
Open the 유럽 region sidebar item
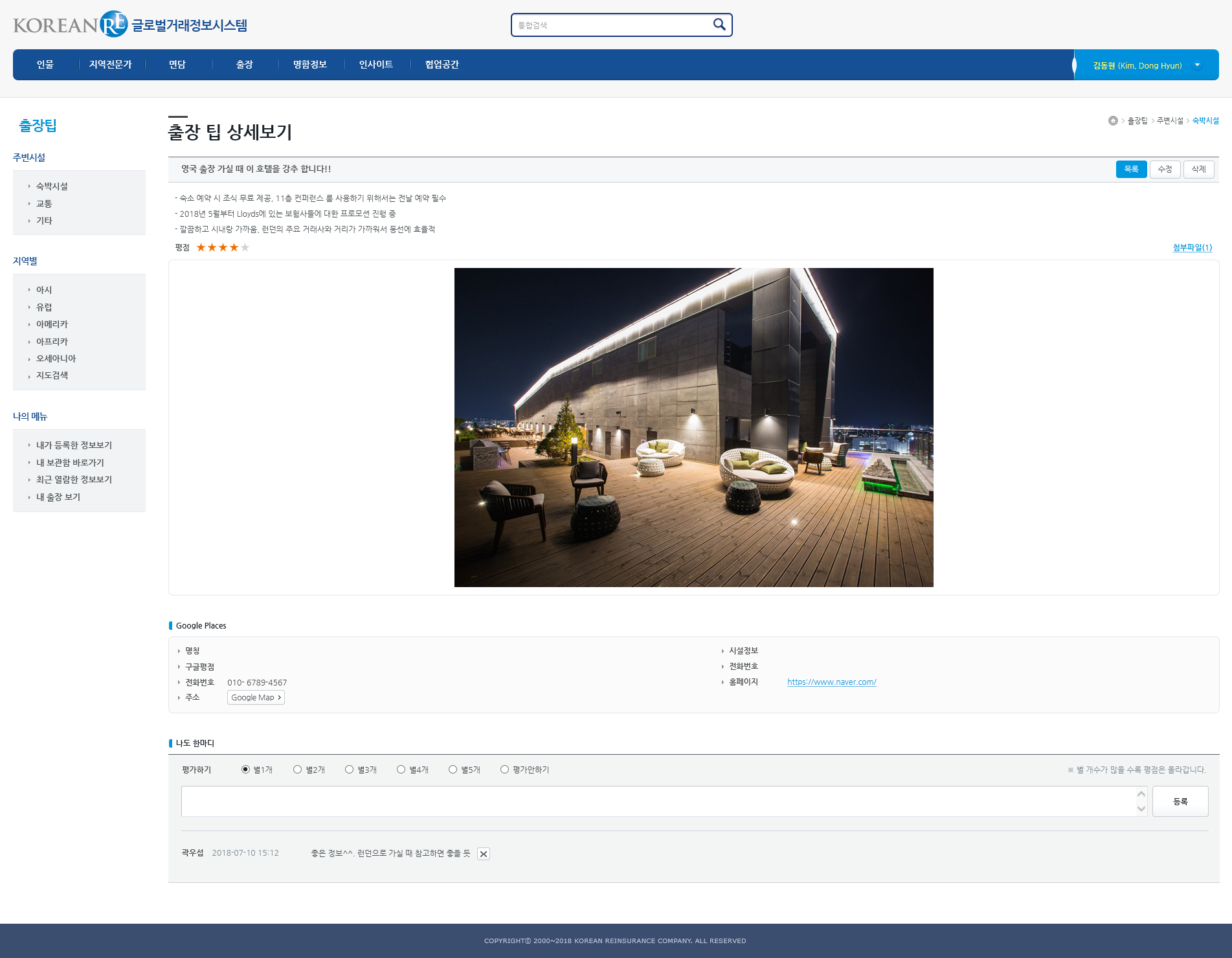point(44,307)
